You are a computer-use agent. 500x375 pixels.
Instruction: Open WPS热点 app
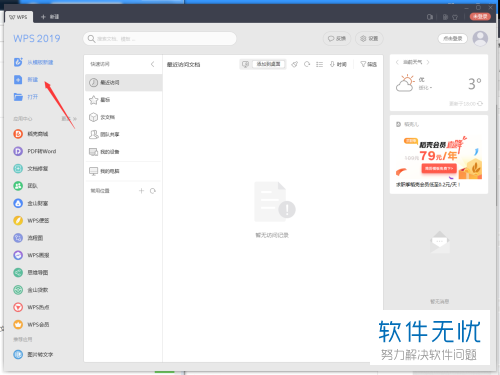pos(18,307)
